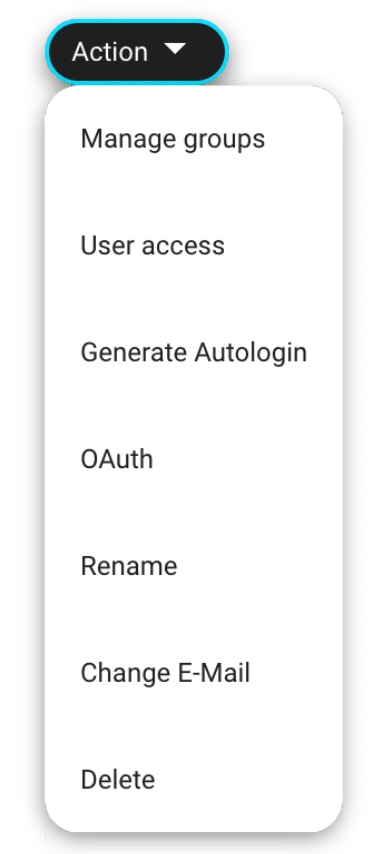Viewport: 388px width, 854px height.
Task: Click the Action label text on dark pill
Action: 110,52
